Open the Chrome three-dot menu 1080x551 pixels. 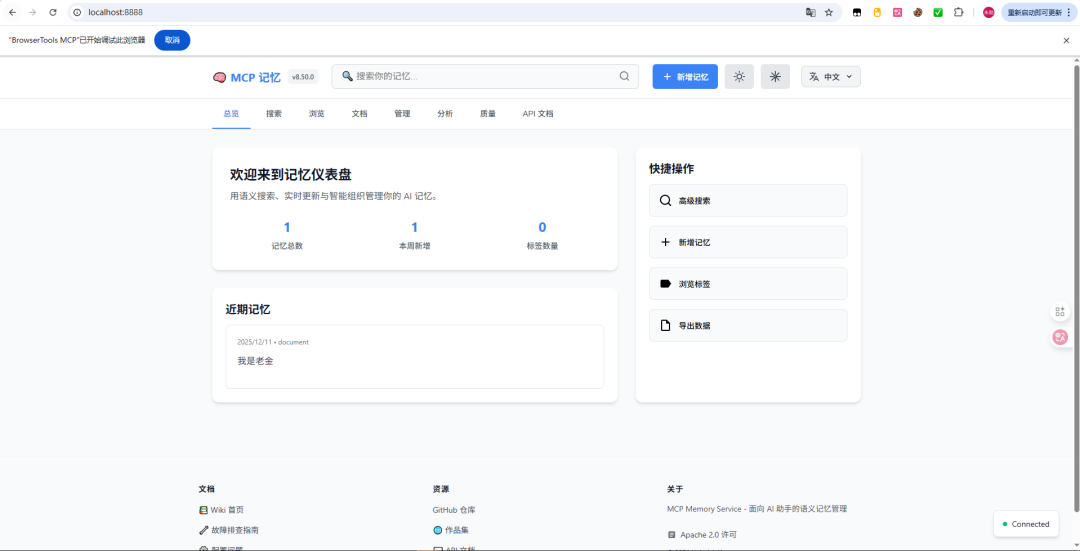(1069, 12)
